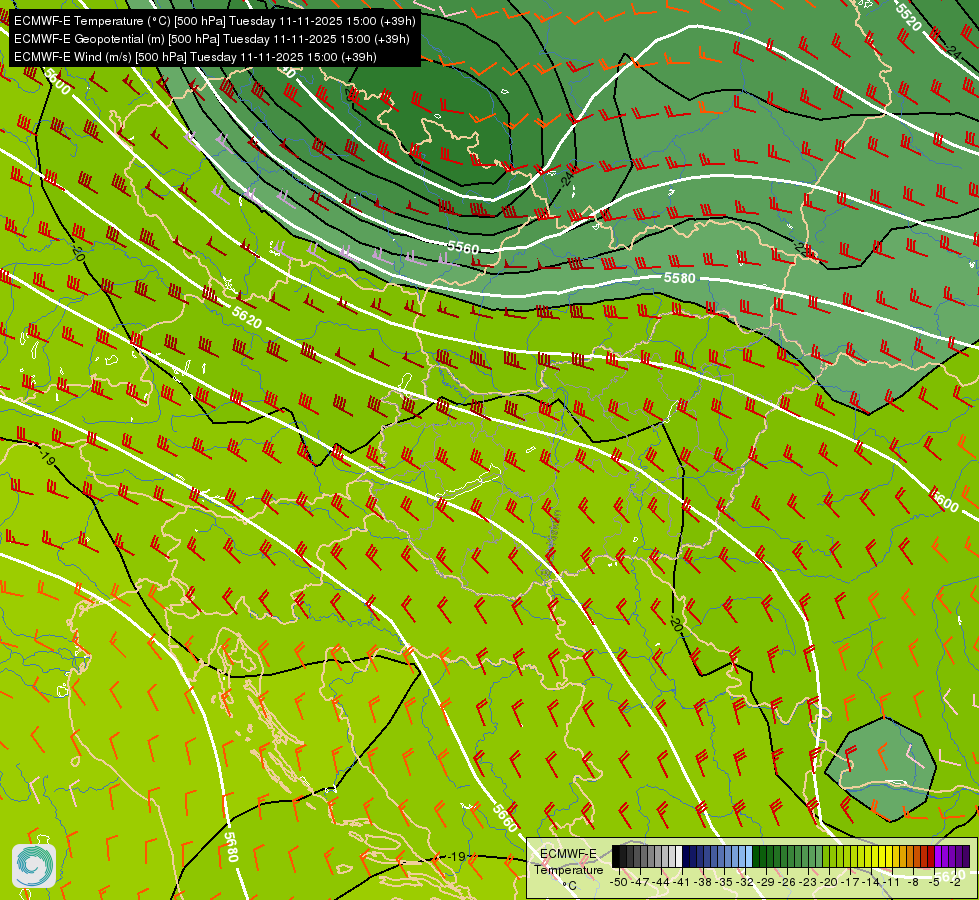The image size is (979, 900).
Task: Click the -32 legend tick value
Action: pyautogui.click(x=745, y=882)
